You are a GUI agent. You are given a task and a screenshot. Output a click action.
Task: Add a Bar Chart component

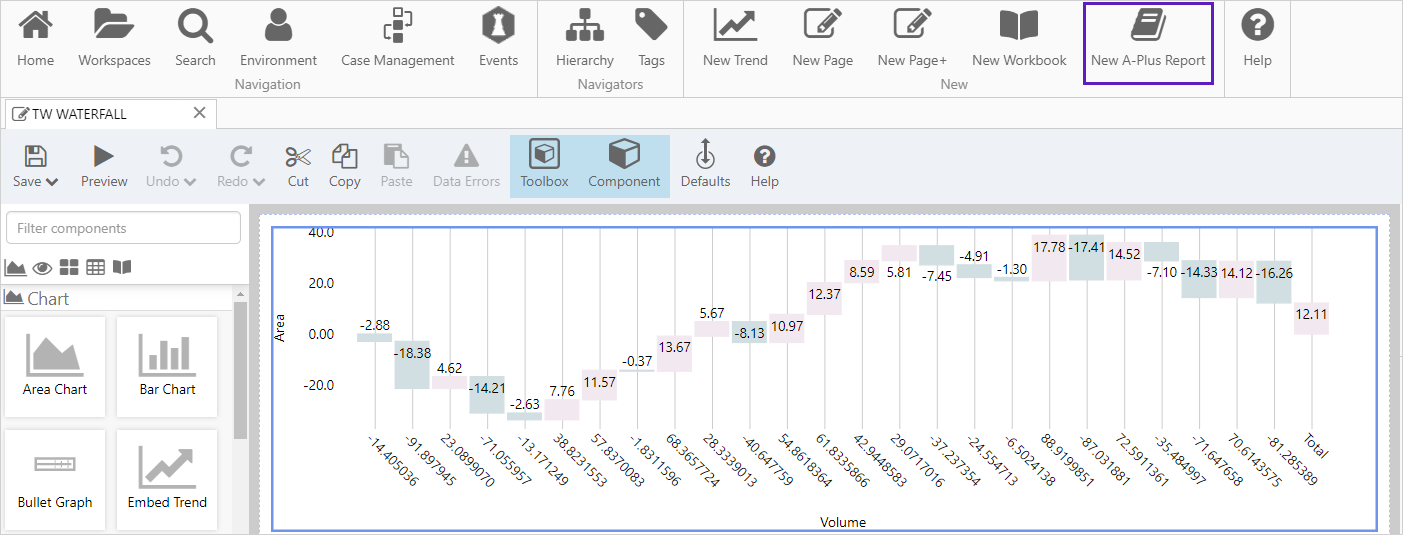tap(167, 366)
